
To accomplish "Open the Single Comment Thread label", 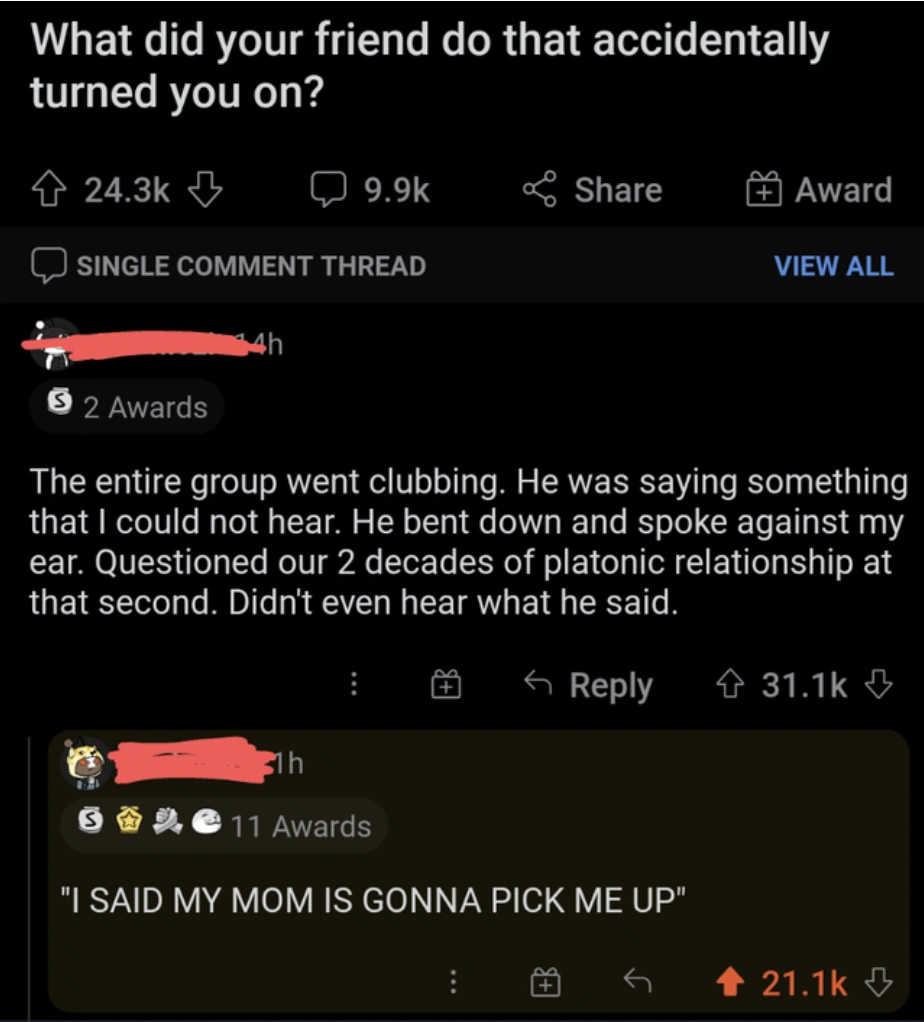I will pos(228,265).
